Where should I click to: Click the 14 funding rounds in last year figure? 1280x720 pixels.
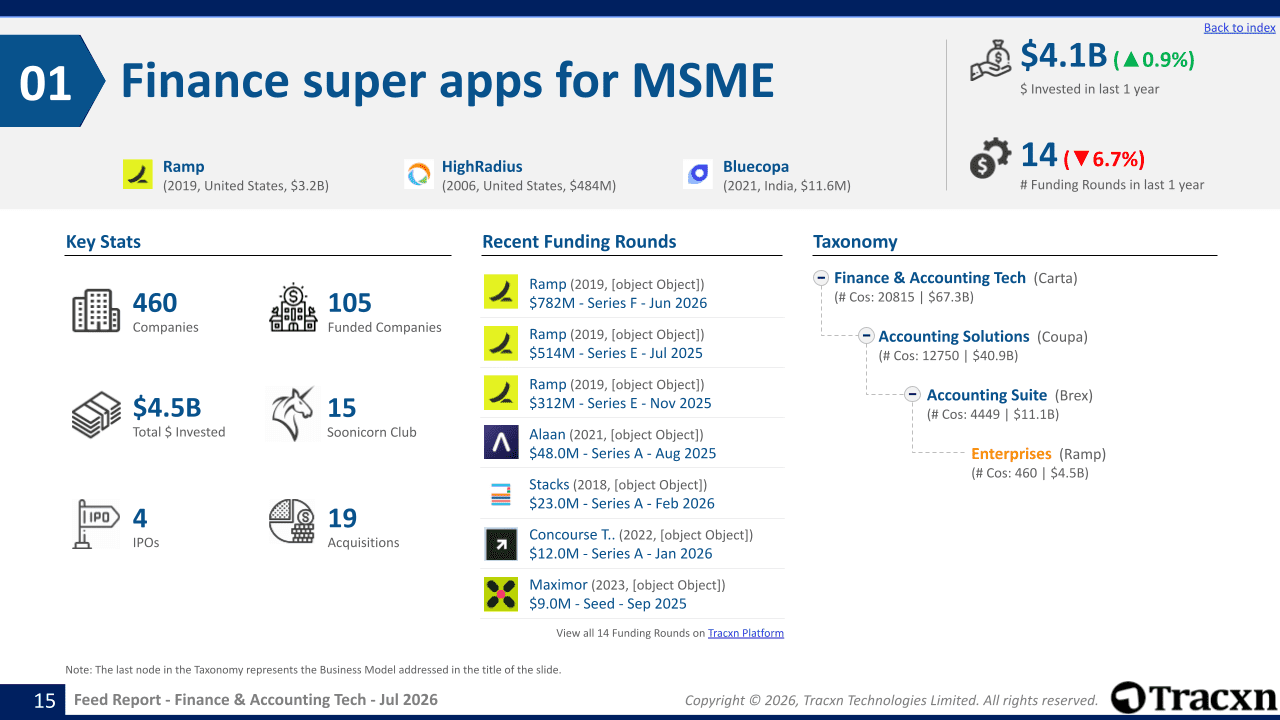[x=1039, y=154]
